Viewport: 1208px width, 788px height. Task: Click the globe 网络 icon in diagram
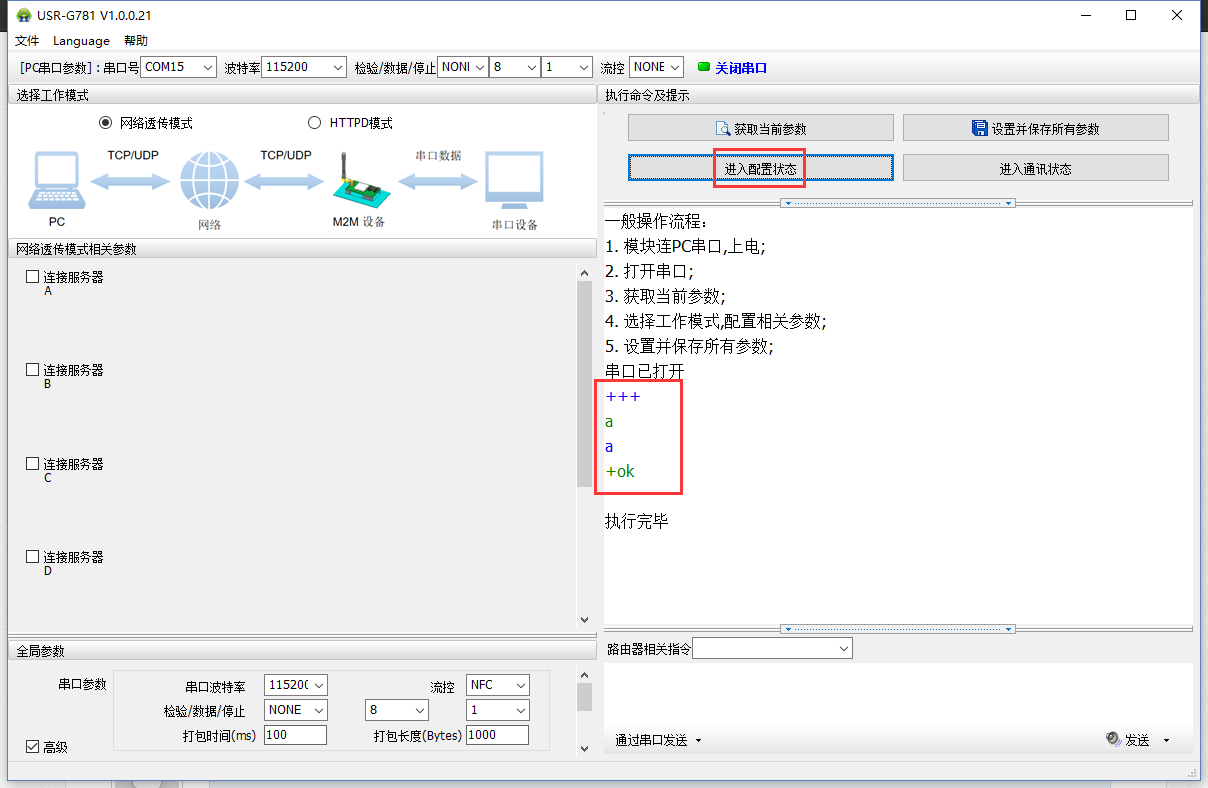coord(209,181)
